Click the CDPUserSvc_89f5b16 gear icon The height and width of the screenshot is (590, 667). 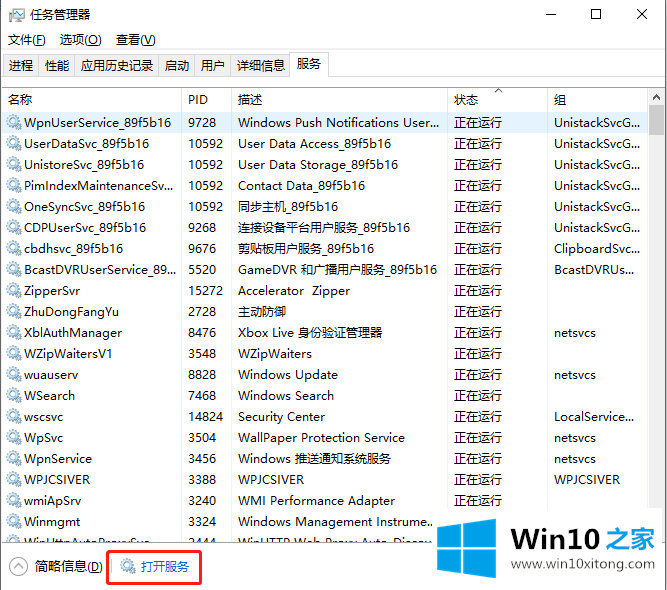(x=14, y=227)
